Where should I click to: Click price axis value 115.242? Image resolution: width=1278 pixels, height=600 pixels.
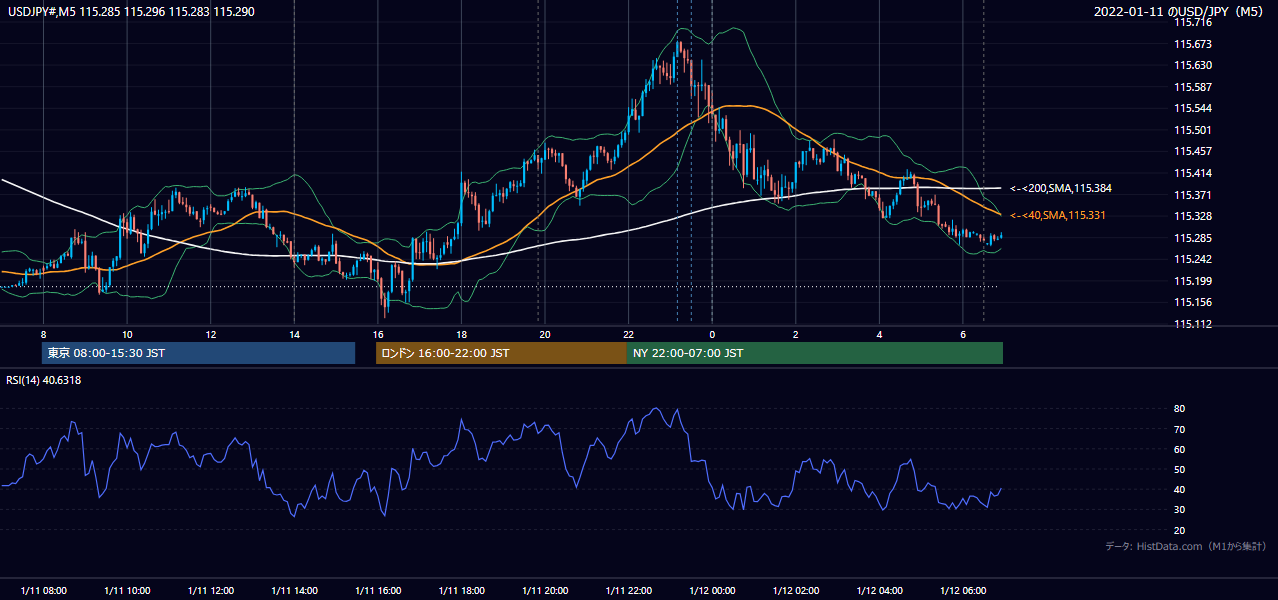pos(1192,259)
